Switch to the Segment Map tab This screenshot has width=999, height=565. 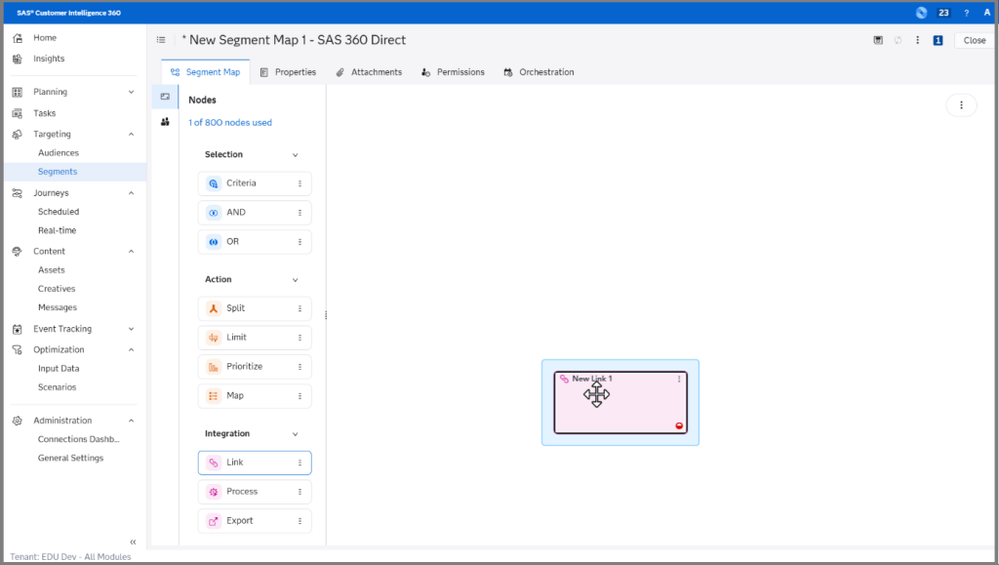pos(205,72)
